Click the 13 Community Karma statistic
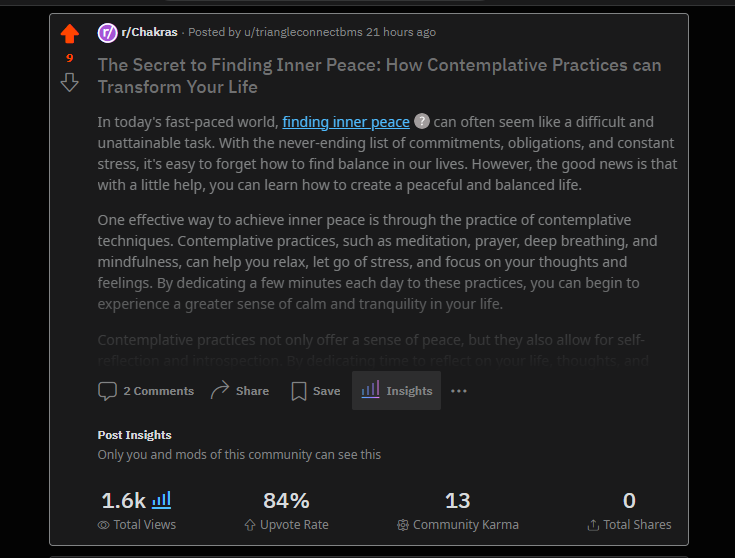The image size is (735, 558). click(x=457, y=501)
